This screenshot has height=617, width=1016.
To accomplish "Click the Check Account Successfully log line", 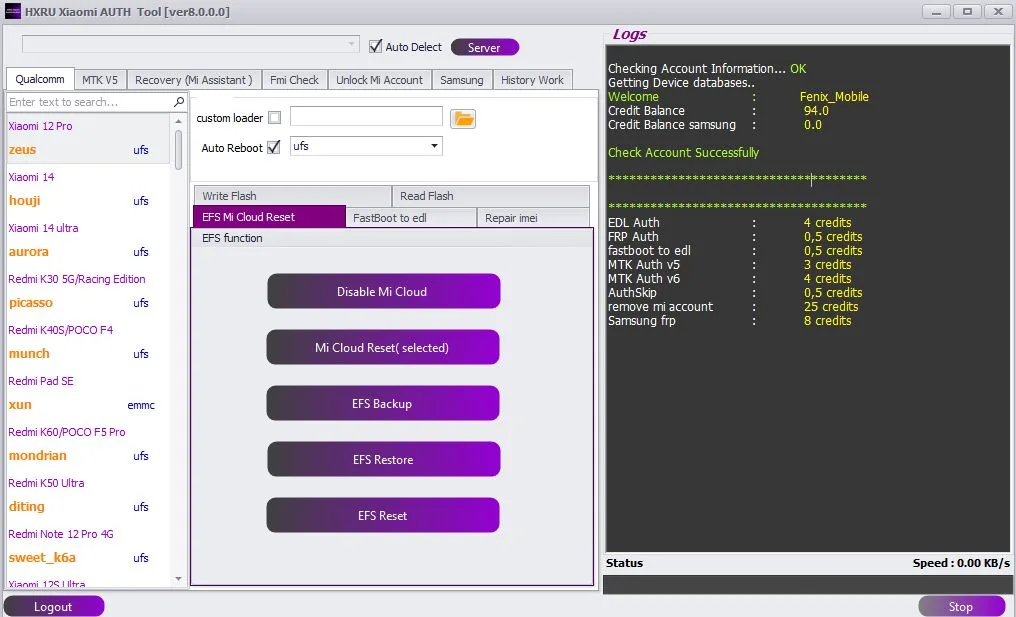I will point(683,153).
